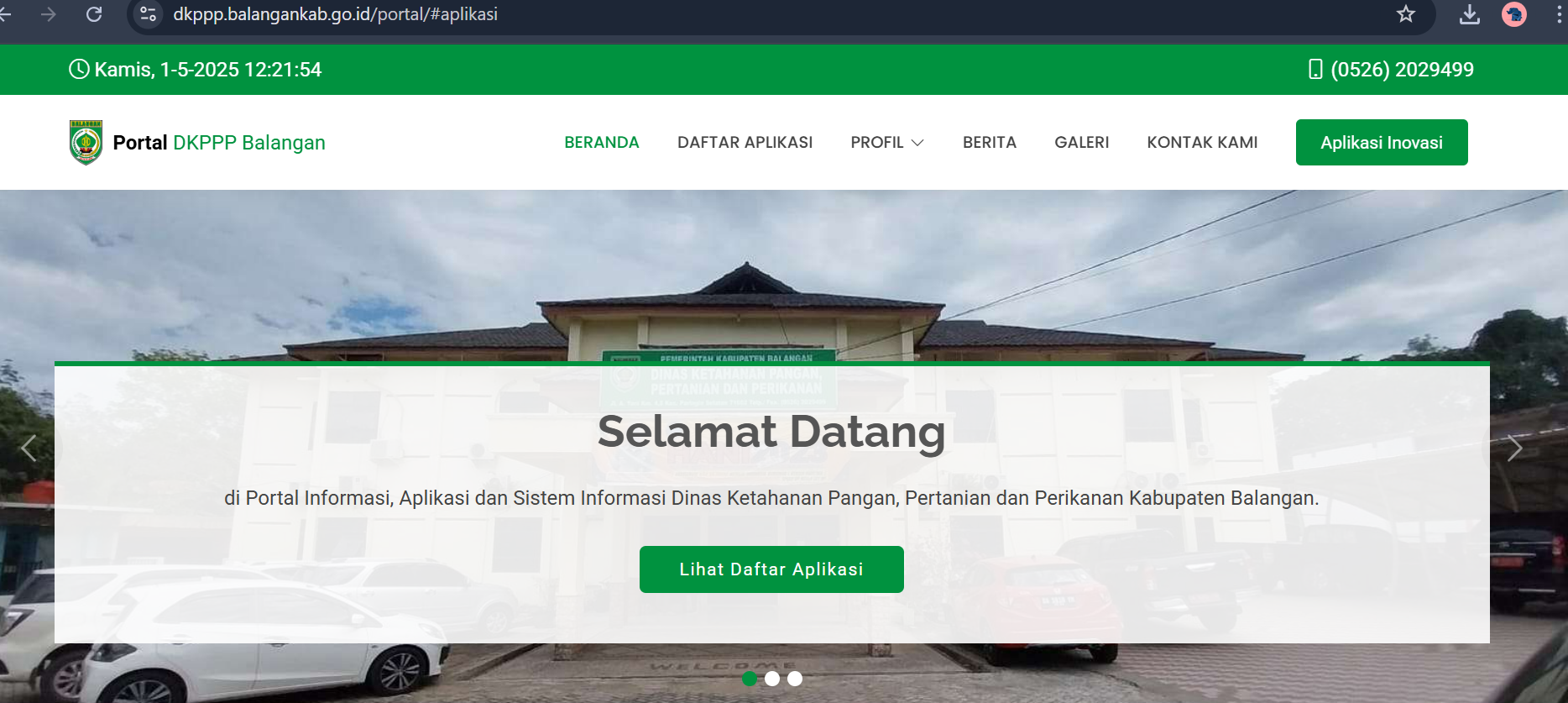Open the browser downloads icon

pos(1470,14)
